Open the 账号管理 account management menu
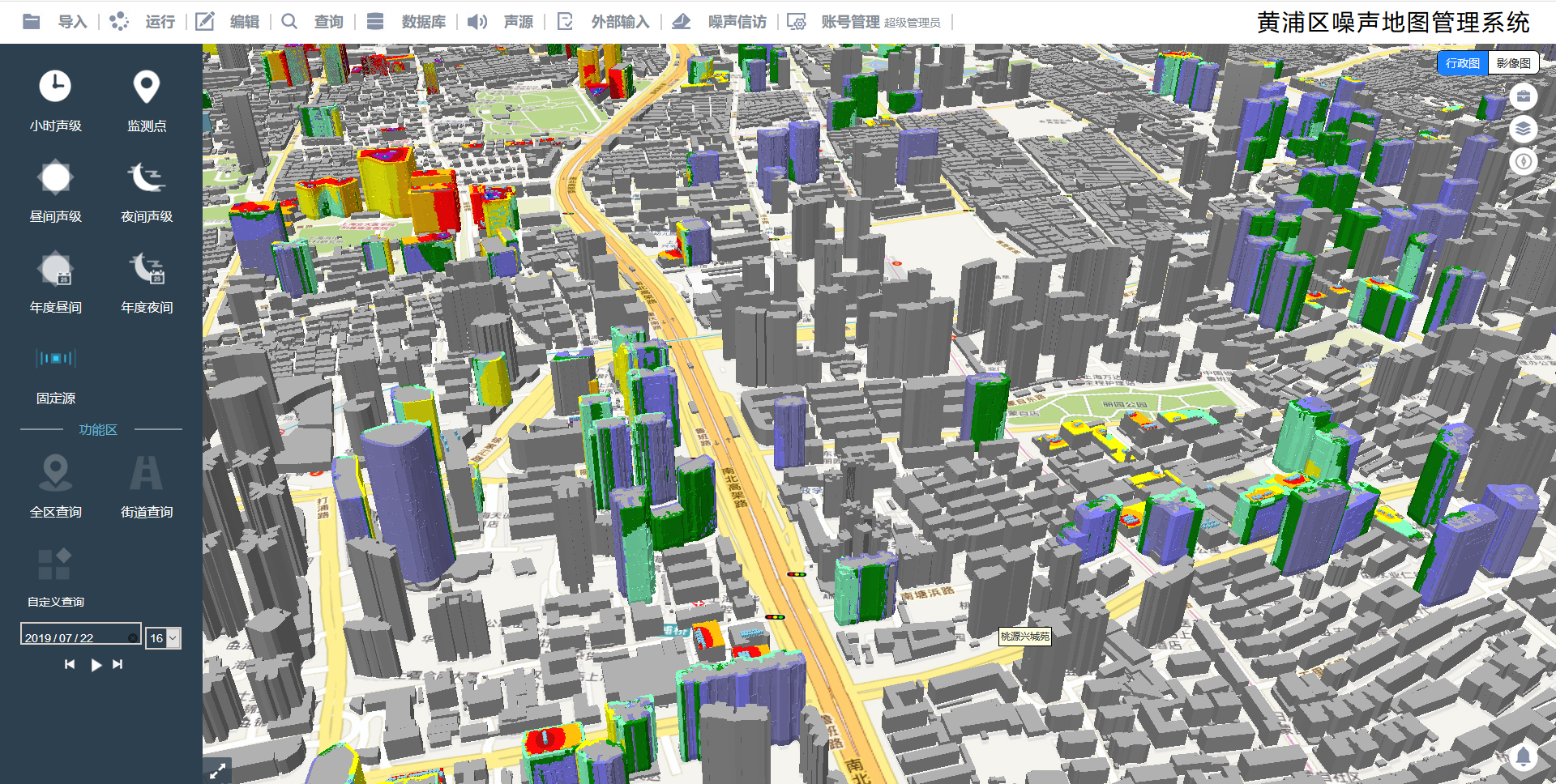This screenshot has height=784, width=1556. [850, 22]
